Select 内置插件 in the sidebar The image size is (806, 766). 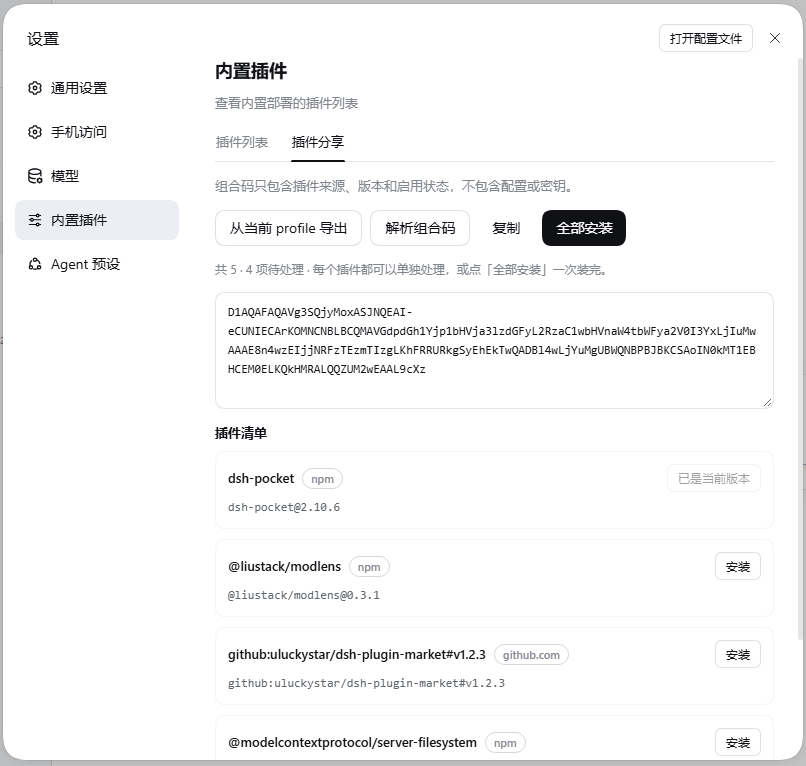point(97,220)
